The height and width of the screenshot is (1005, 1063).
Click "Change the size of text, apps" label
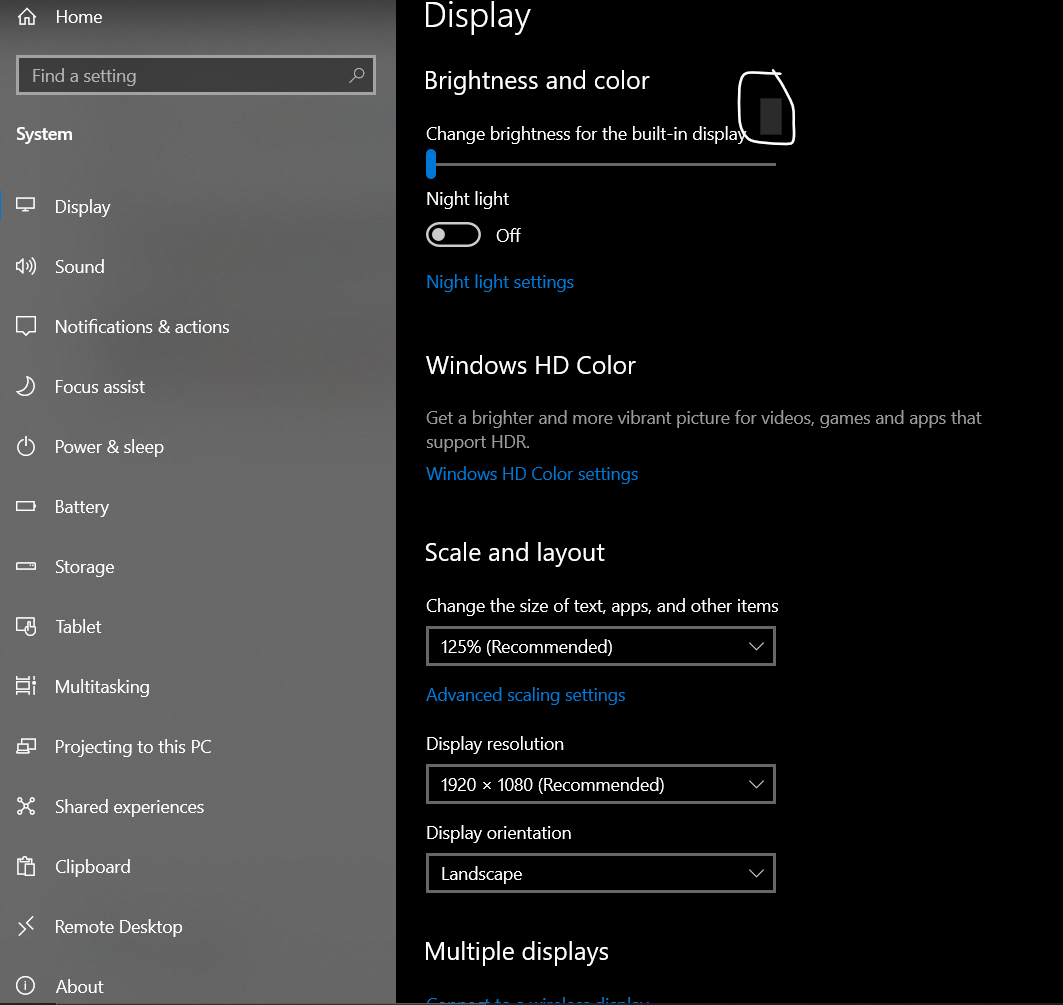coord(602,606)
